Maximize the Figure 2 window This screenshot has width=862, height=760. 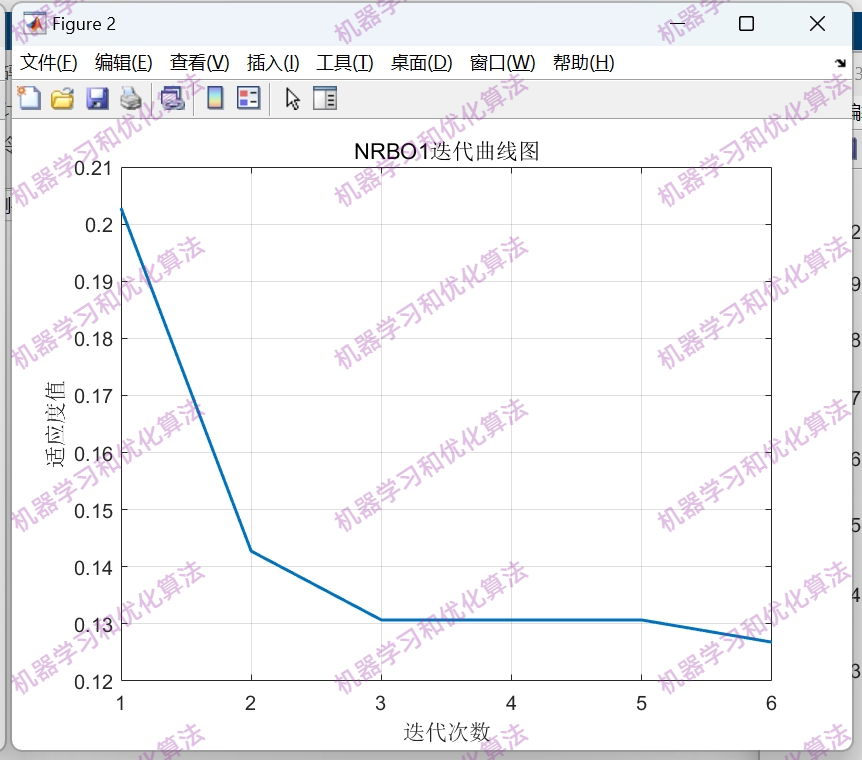click(746, 24)
